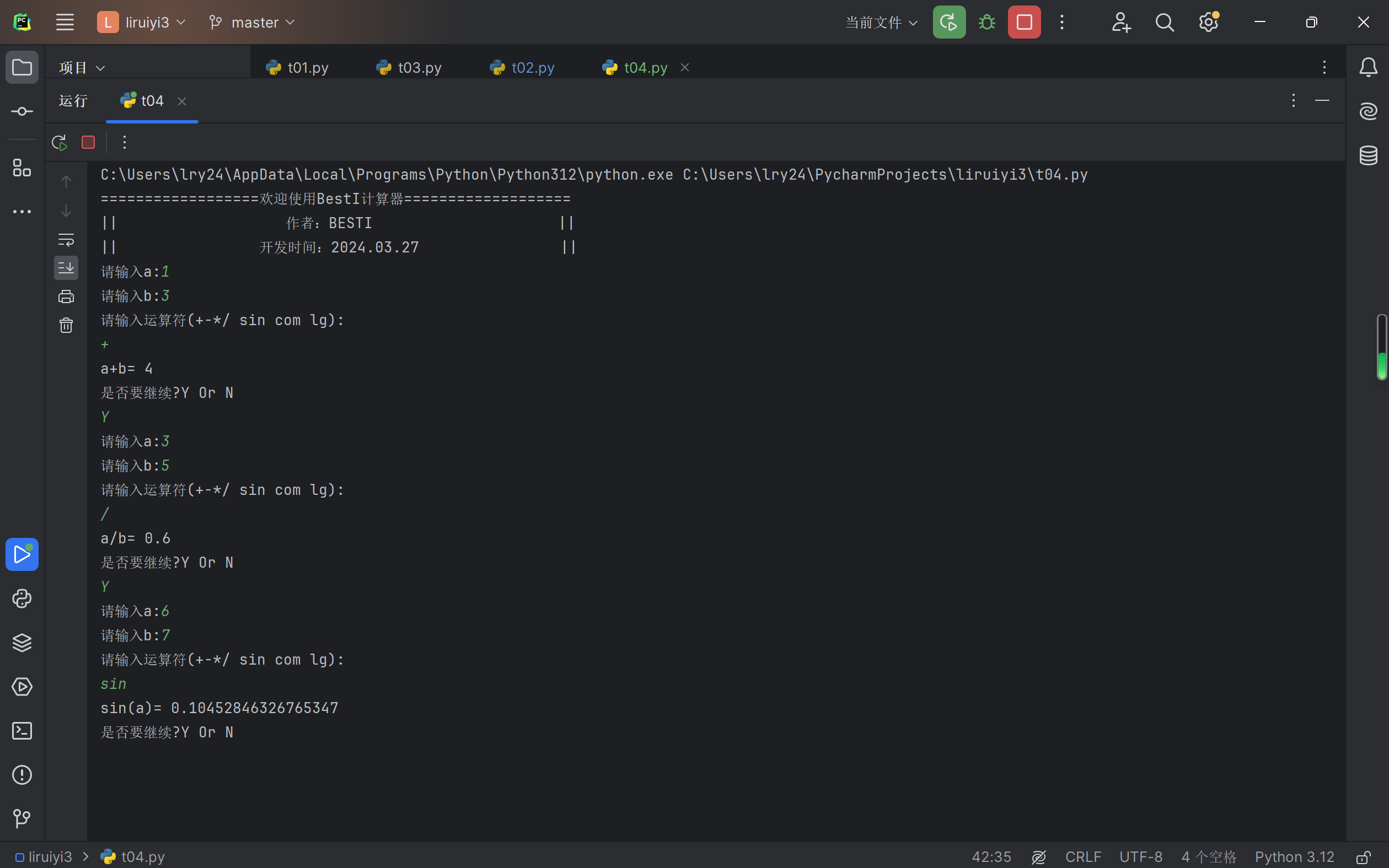
Task: Open the Terminal tool window
Action: [x=22, y=731]
